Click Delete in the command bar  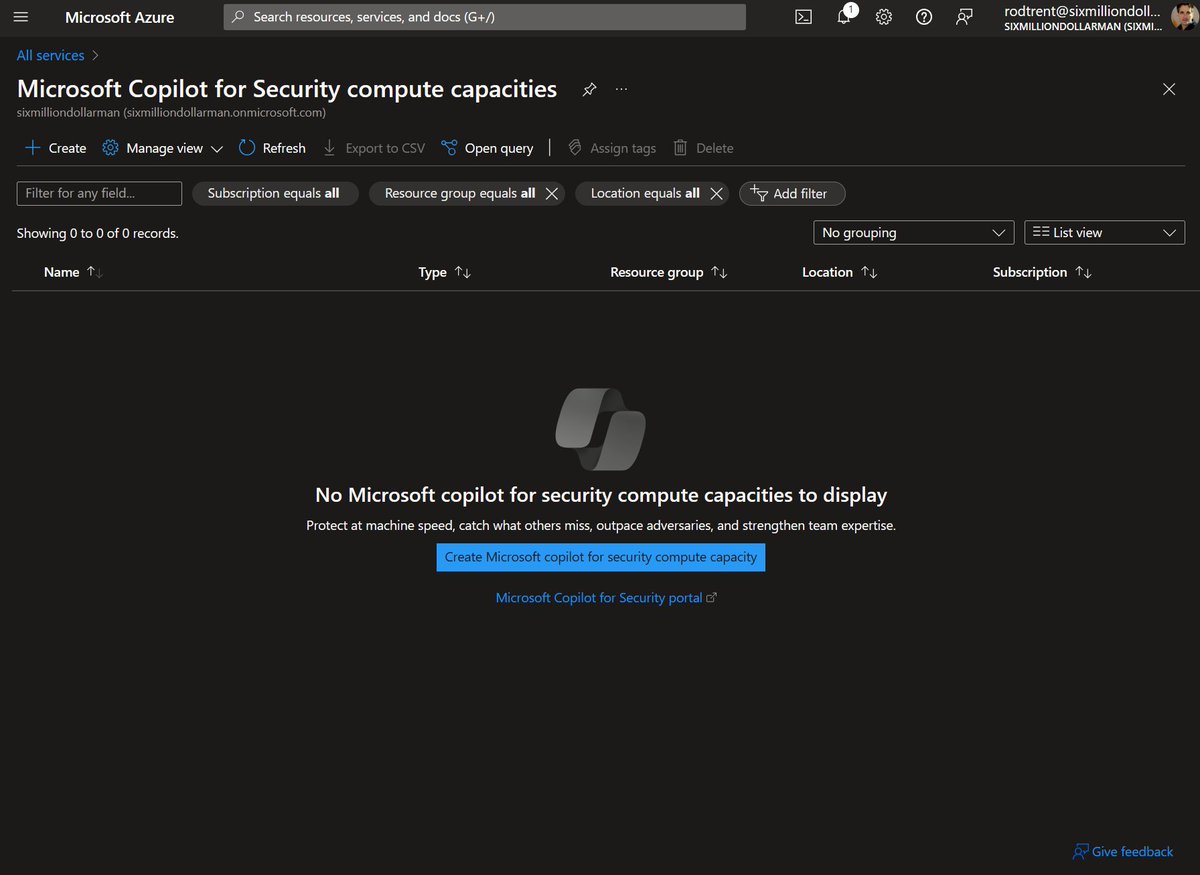[x=703, y=148]
